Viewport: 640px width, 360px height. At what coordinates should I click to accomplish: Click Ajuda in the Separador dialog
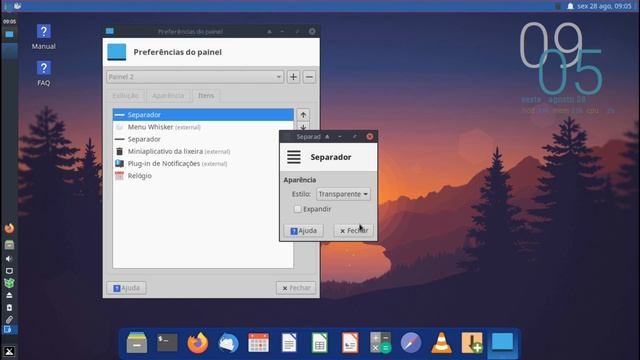pos(303,231)
